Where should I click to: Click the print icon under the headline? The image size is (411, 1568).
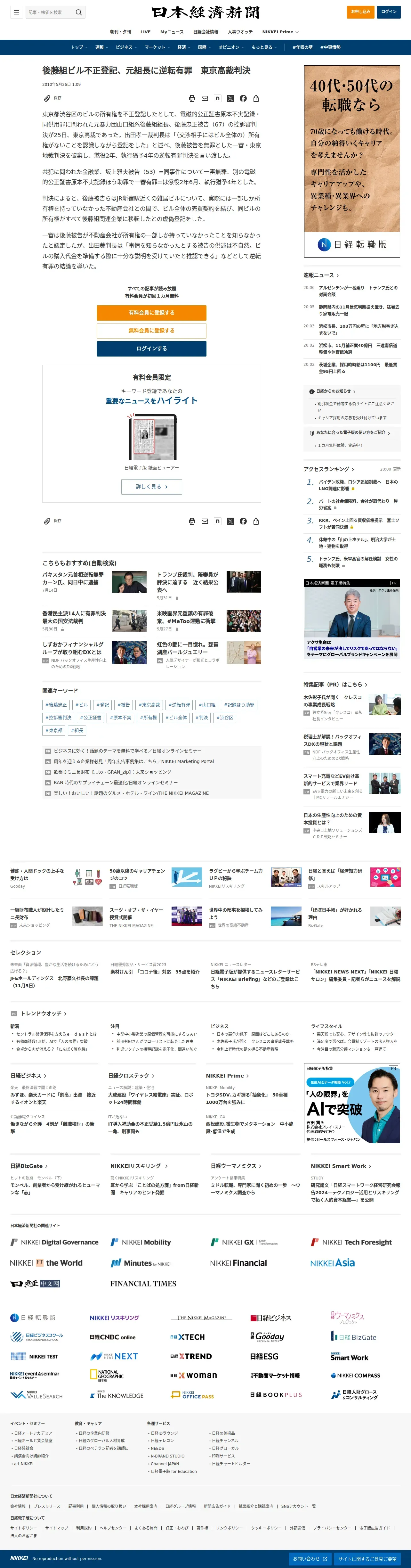[x=192, y=99]
